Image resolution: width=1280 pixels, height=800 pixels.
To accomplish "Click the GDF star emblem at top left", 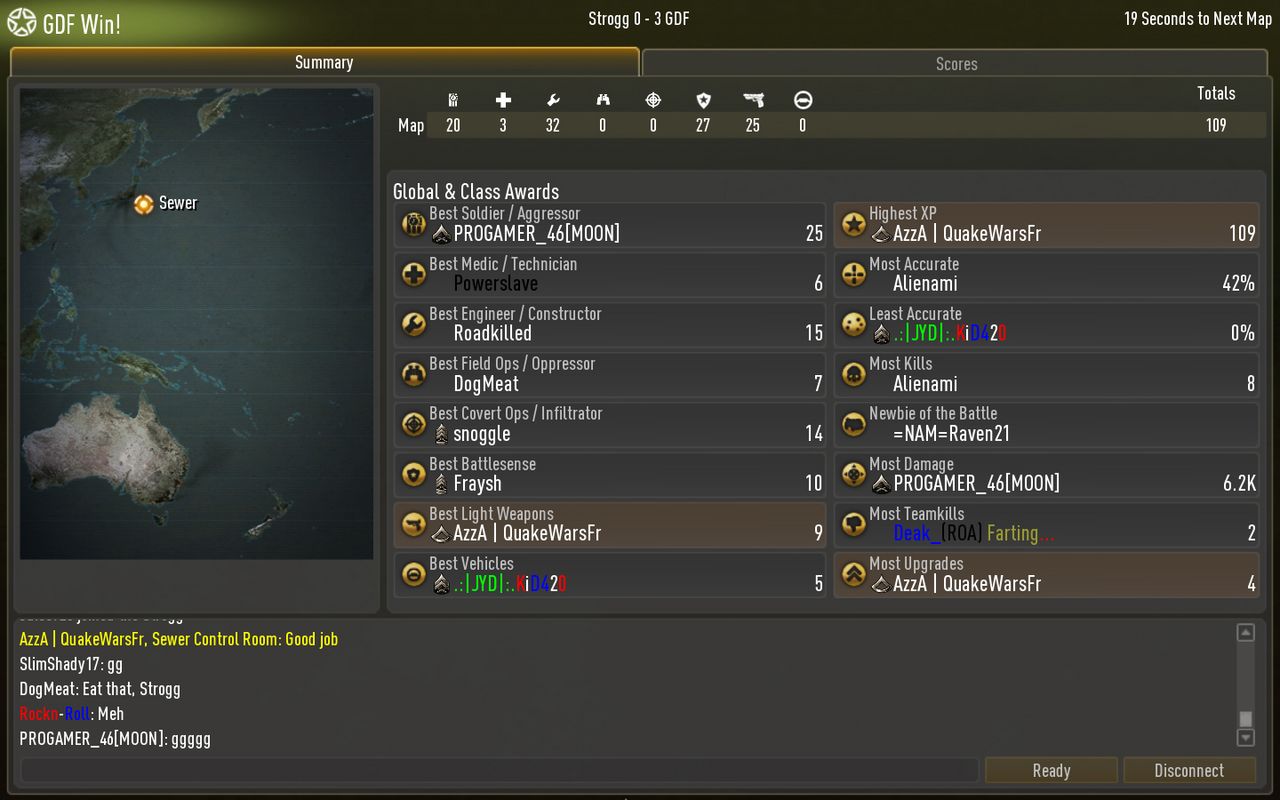I will (x=21, y=21).
